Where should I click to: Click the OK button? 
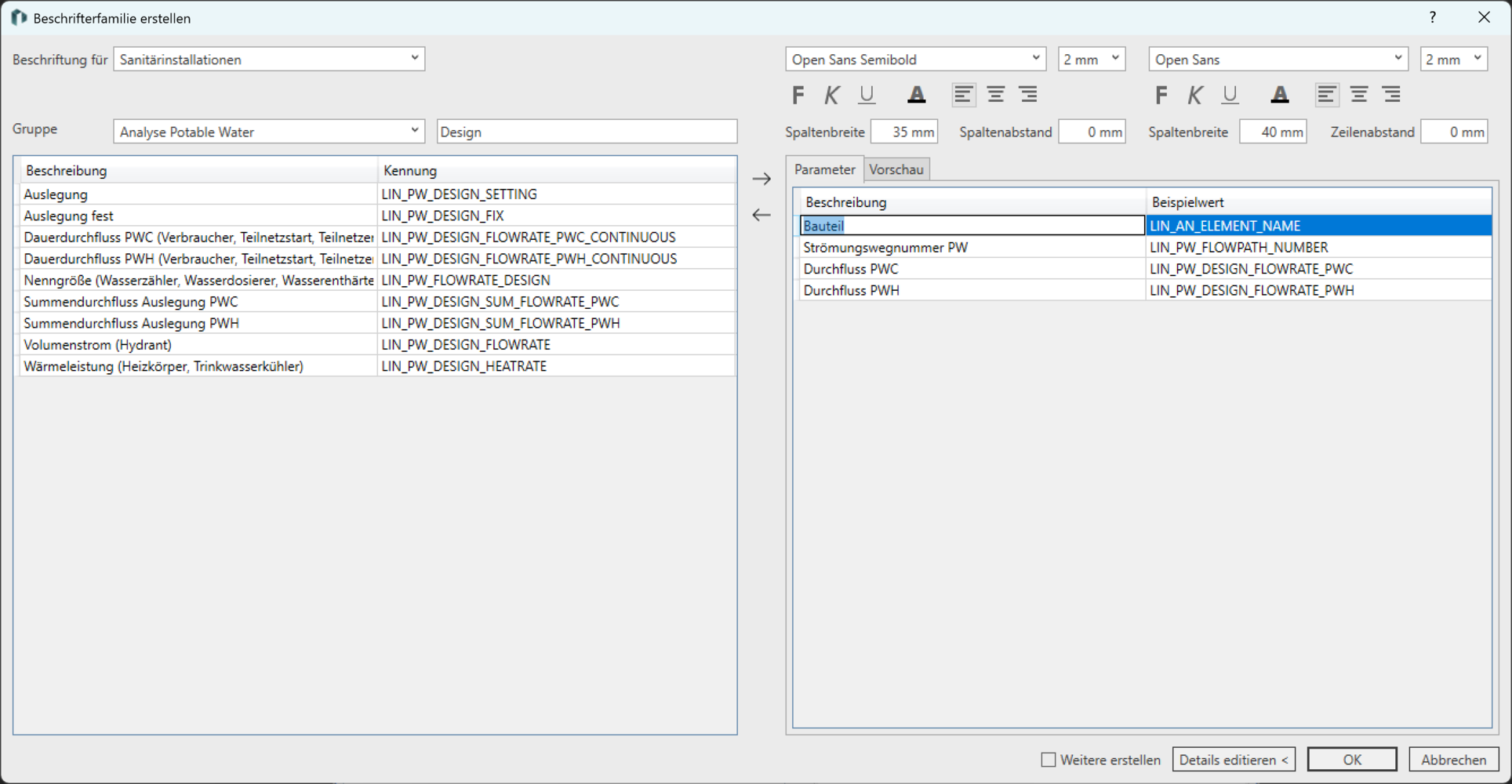(1351, 760)
